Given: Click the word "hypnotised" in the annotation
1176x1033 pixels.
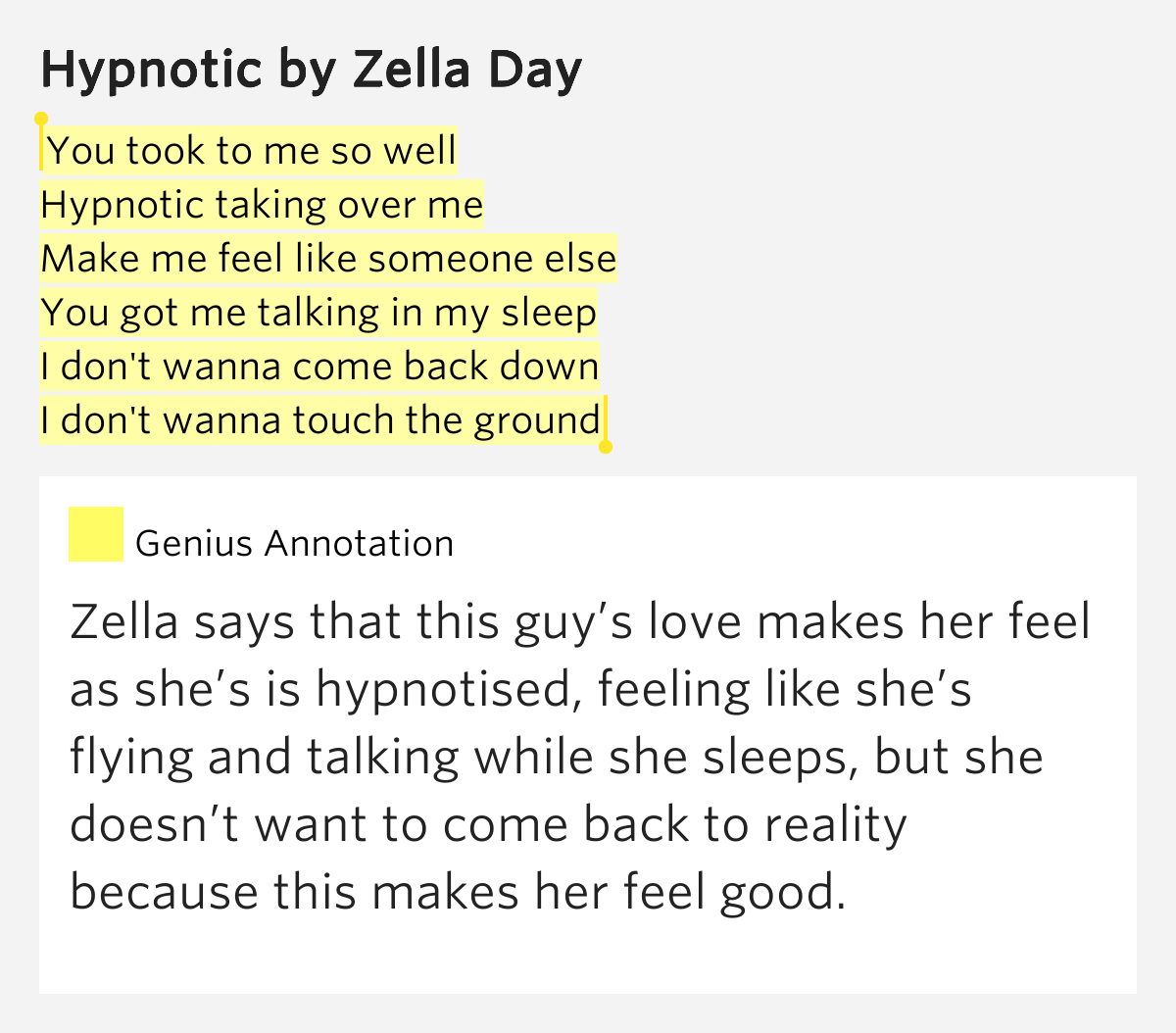Looking at the screenshot, I should 443,689.
